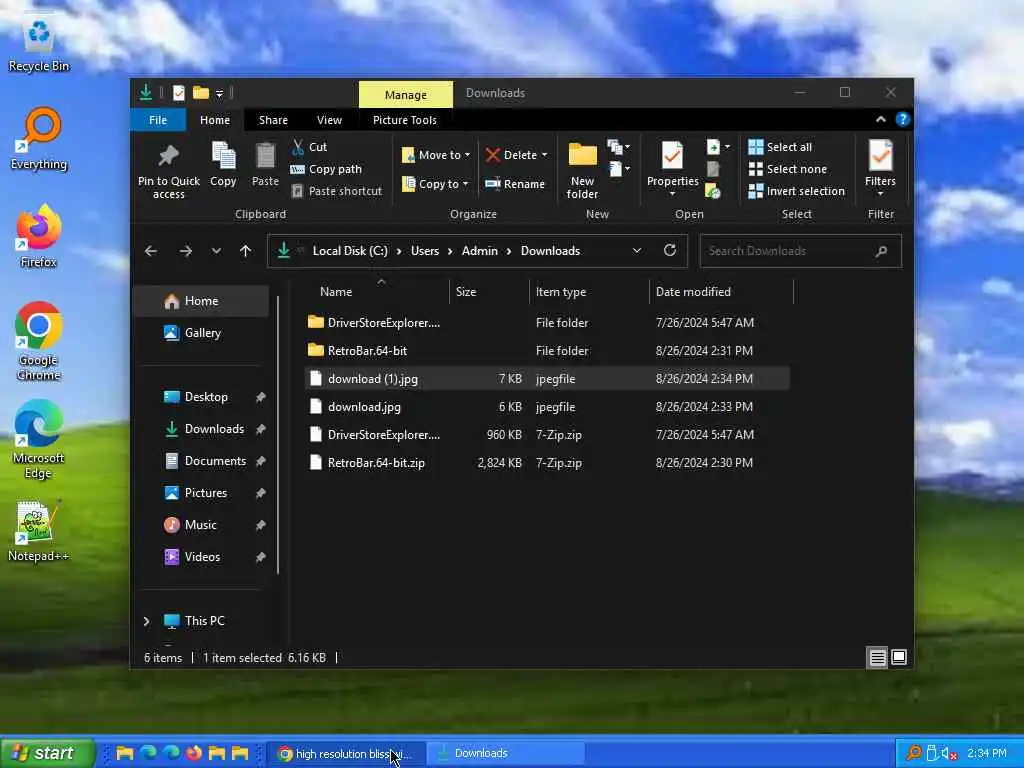Open the Recycle Bin icon
Screen dimensions: 1024x768
pos(39,40)
